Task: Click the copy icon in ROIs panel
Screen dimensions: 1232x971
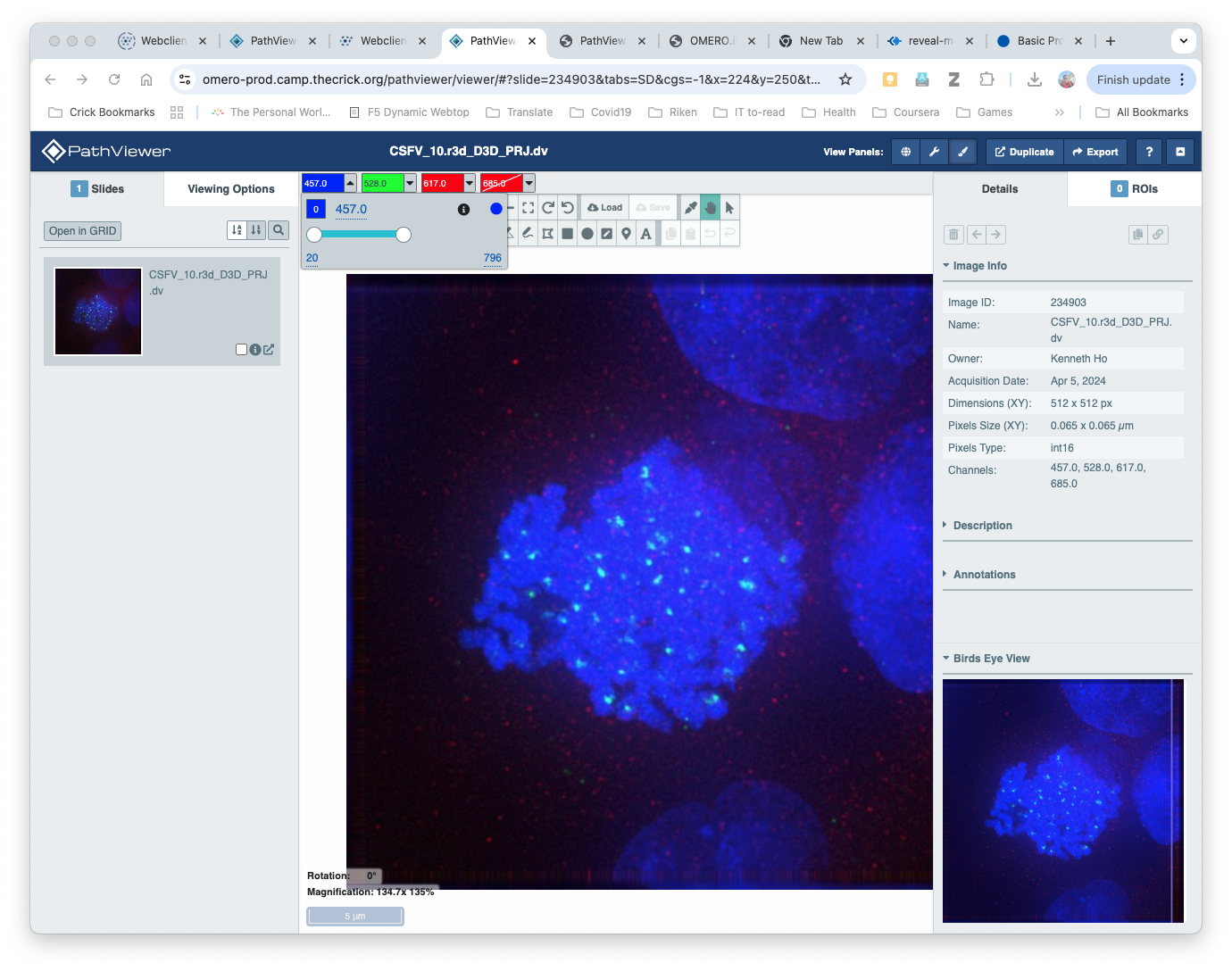Action: tap(1138, 235)
